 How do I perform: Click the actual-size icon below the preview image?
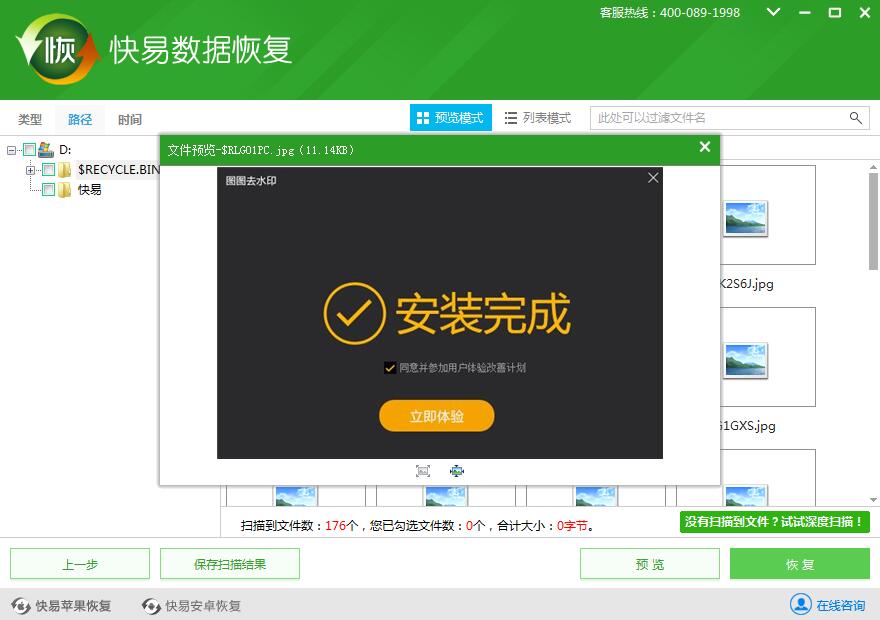tap(457, 471)
